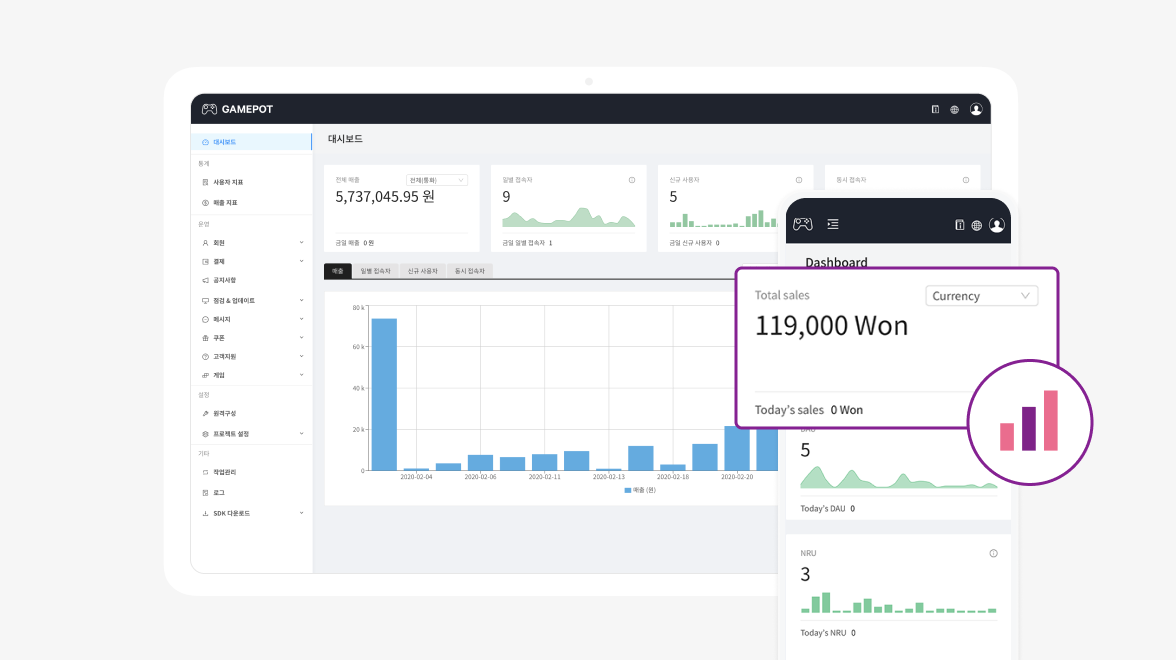Open the Currency dropdown

tap(981, 296)
